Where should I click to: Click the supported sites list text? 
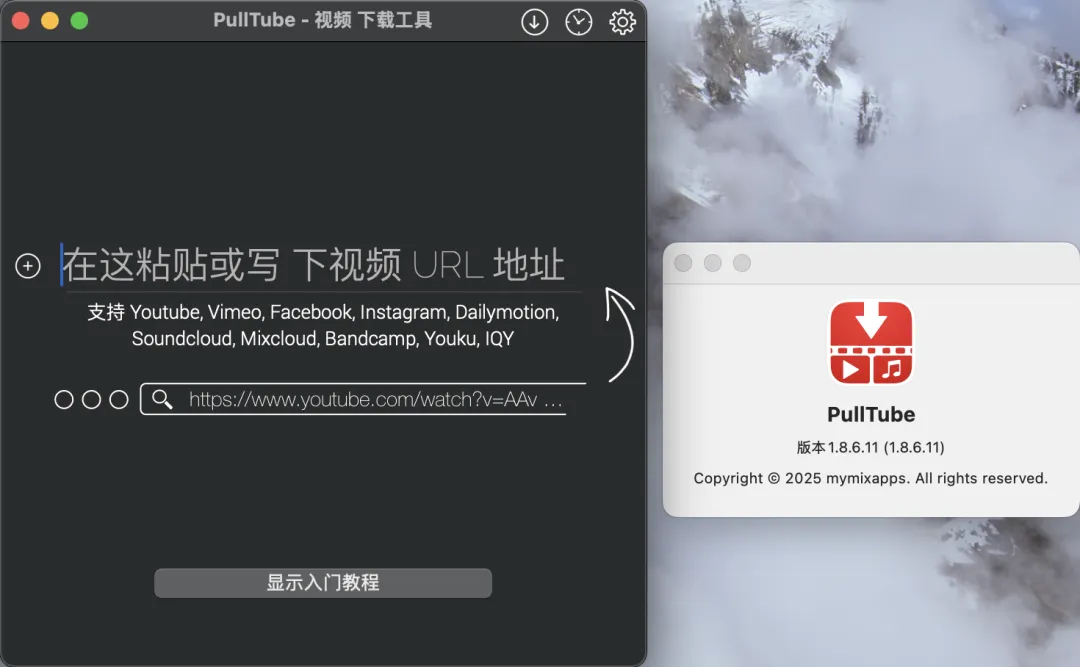[322, 325]
